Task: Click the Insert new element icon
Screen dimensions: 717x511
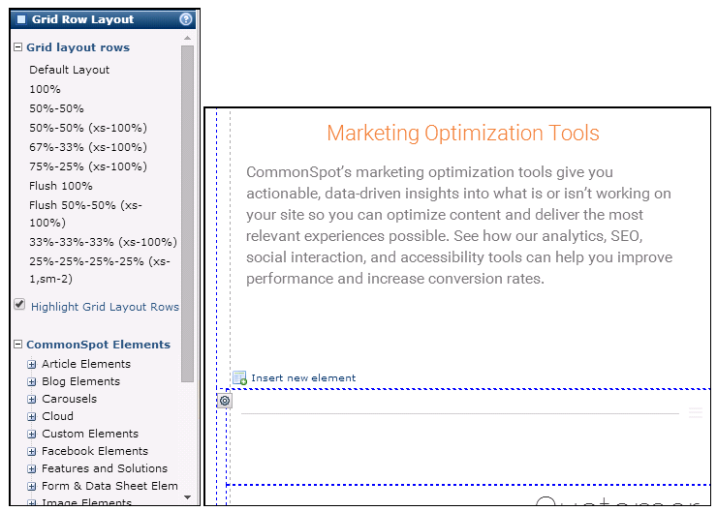Action: (239, 378)
